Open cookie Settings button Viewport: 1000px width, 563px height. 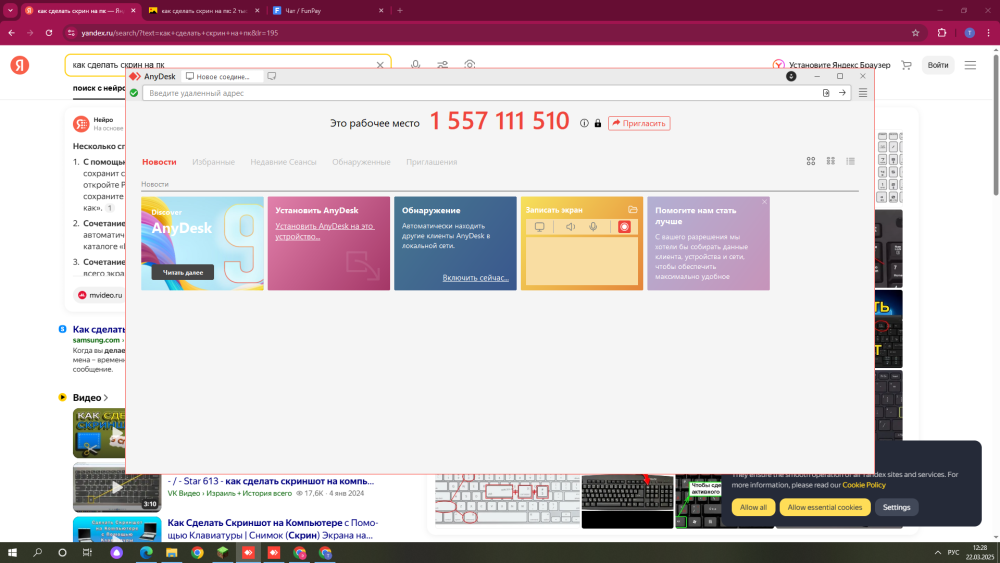(896, 507)
